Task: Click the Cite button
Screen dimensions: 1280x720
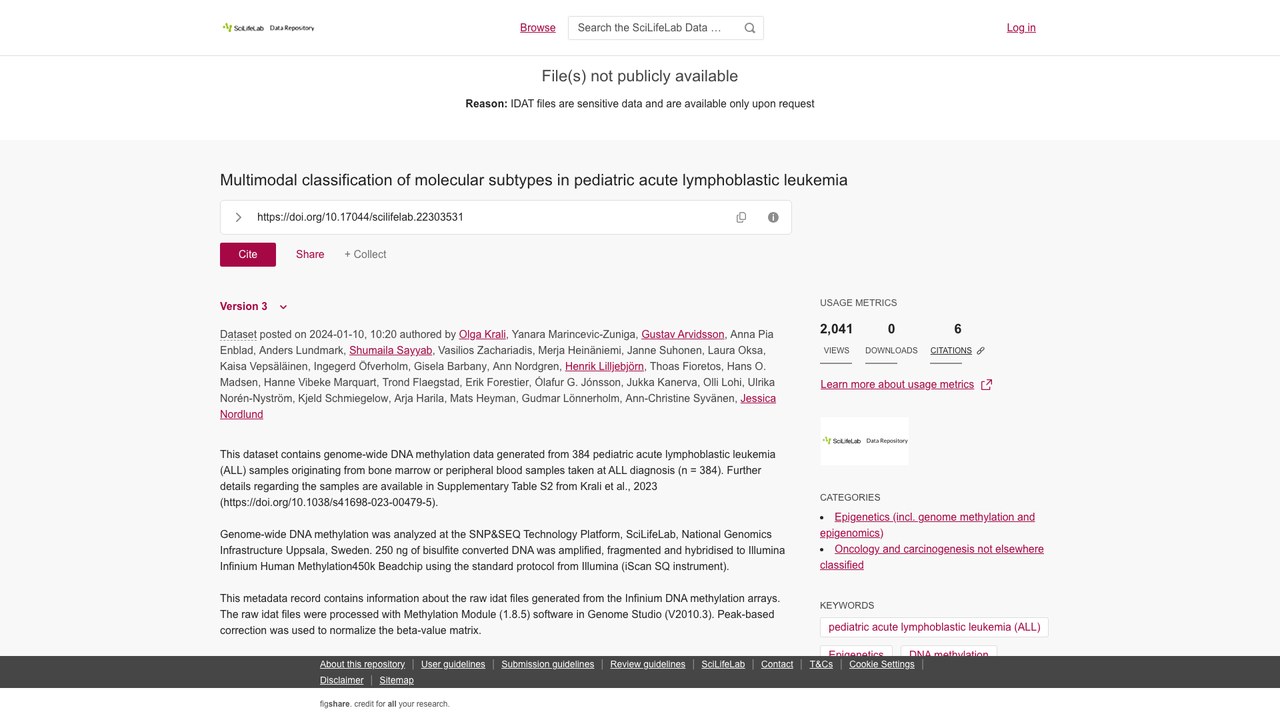Action: 248,254
